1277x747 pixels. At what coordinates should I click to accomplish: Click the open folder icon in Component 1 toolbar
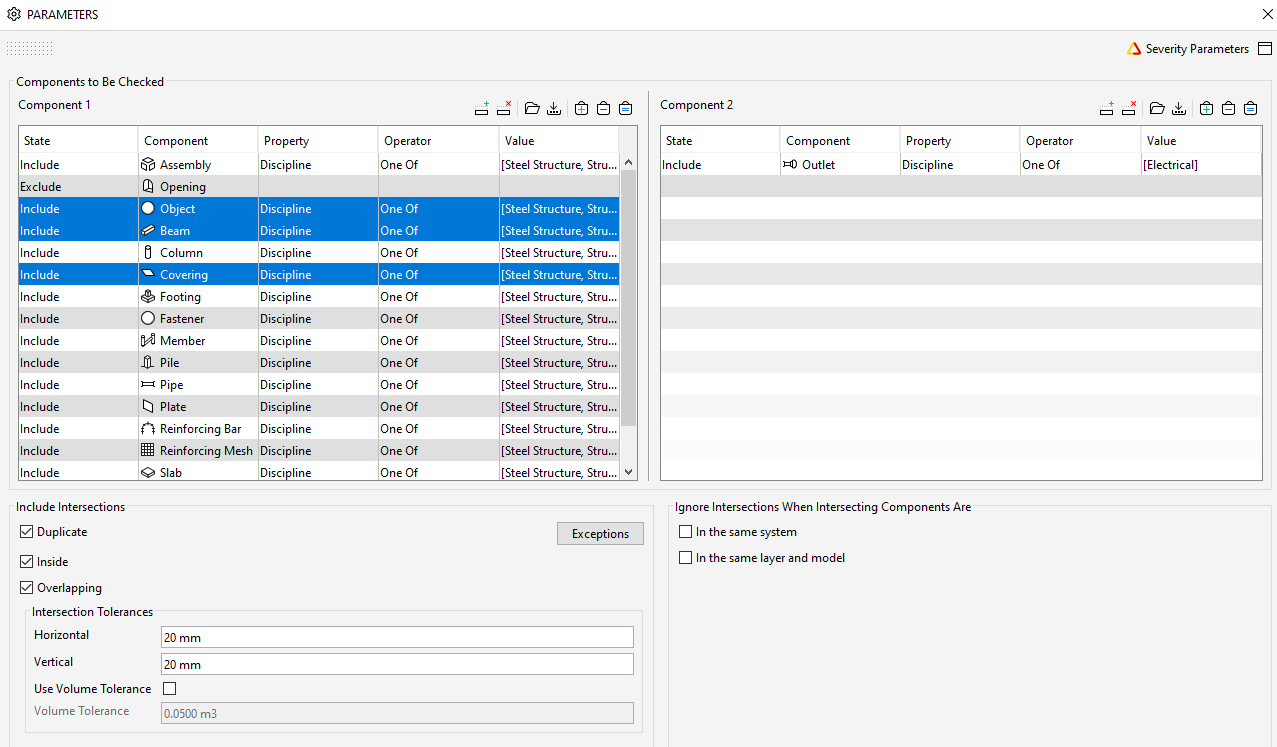coord(532,108)
